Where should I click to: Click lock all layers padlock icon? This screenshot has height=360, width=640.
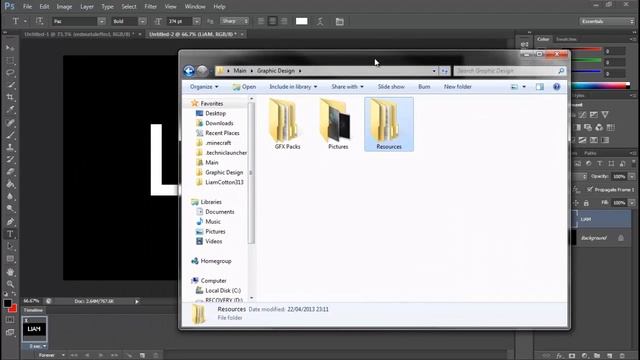point(586,203)
